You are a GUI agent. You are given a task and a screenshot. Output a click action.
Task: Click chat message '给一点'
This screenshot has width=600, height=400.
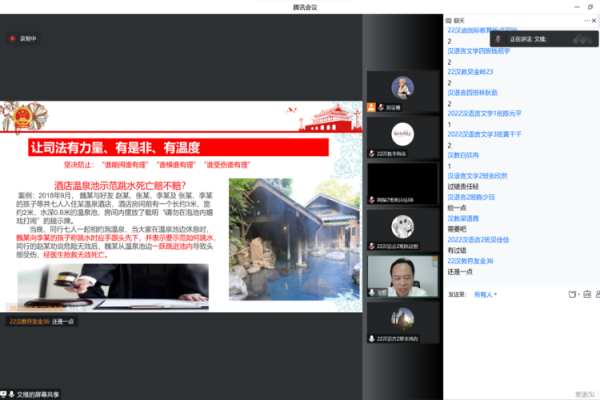pos(457,208)
